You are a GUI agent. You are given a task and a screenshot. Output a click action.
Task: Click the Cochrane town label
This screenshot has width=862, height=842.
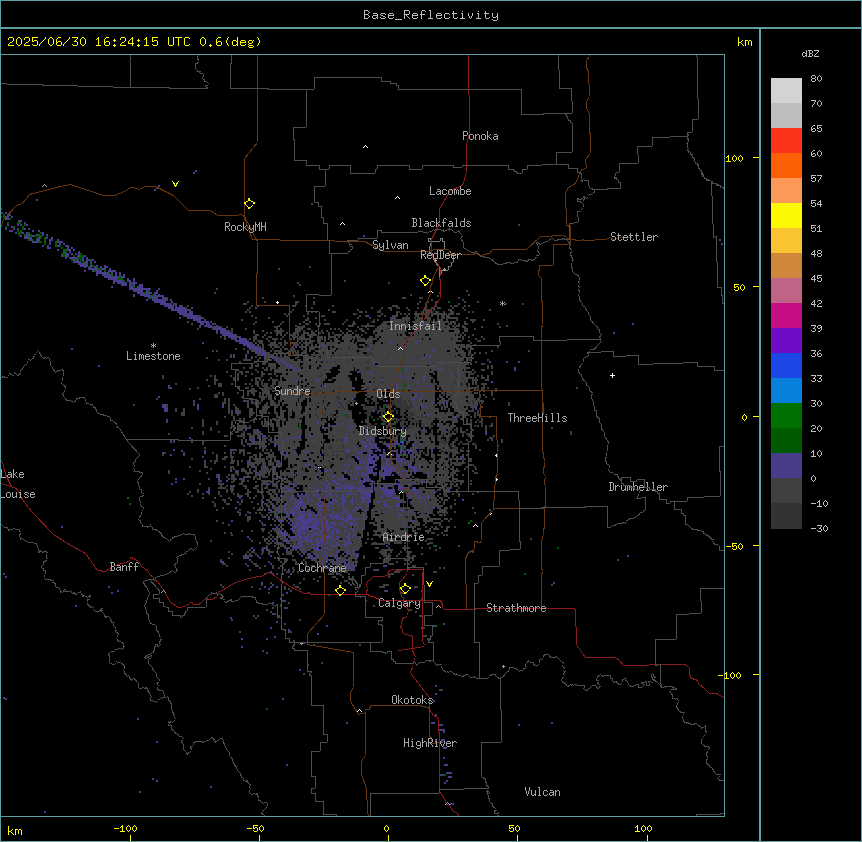coord(322,568)
